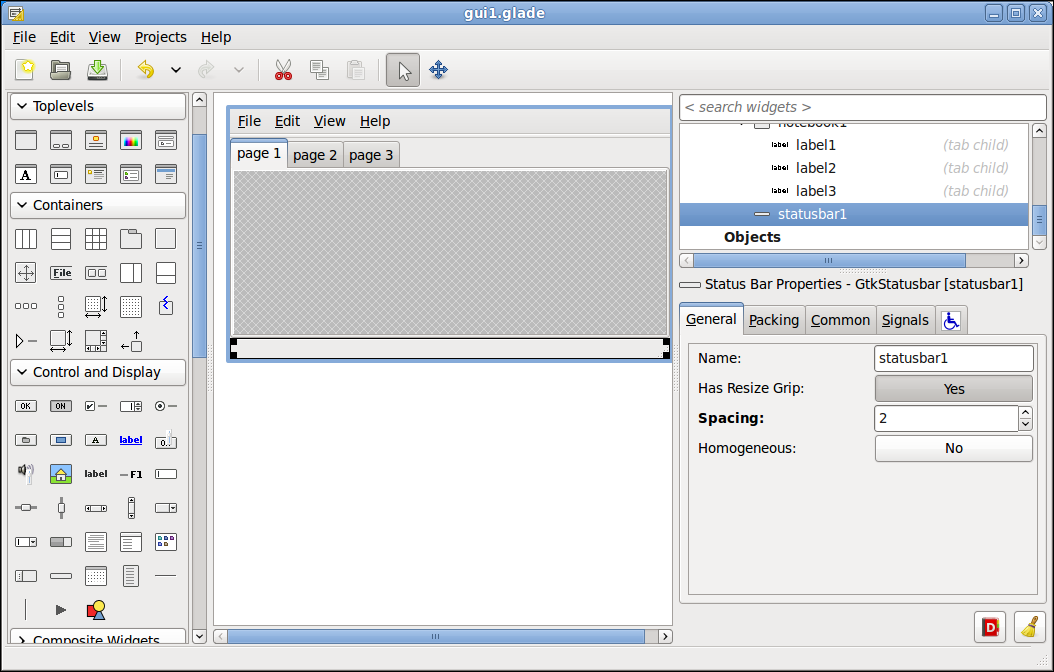
Task: Select the OK Button widget in the palette
Action: 26,406
